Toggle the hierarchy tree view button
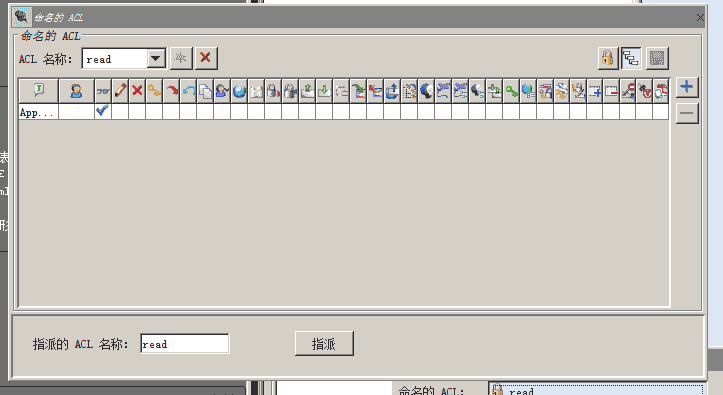This screenshot has width=723, height=395. [631, 58]
